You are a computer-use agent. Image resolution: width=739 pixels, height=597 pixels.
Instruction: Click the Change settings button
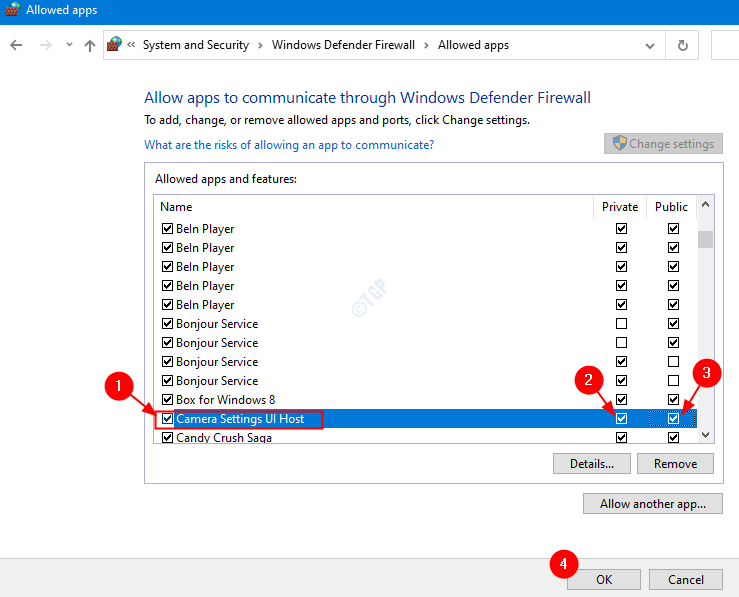coord(663,143)
